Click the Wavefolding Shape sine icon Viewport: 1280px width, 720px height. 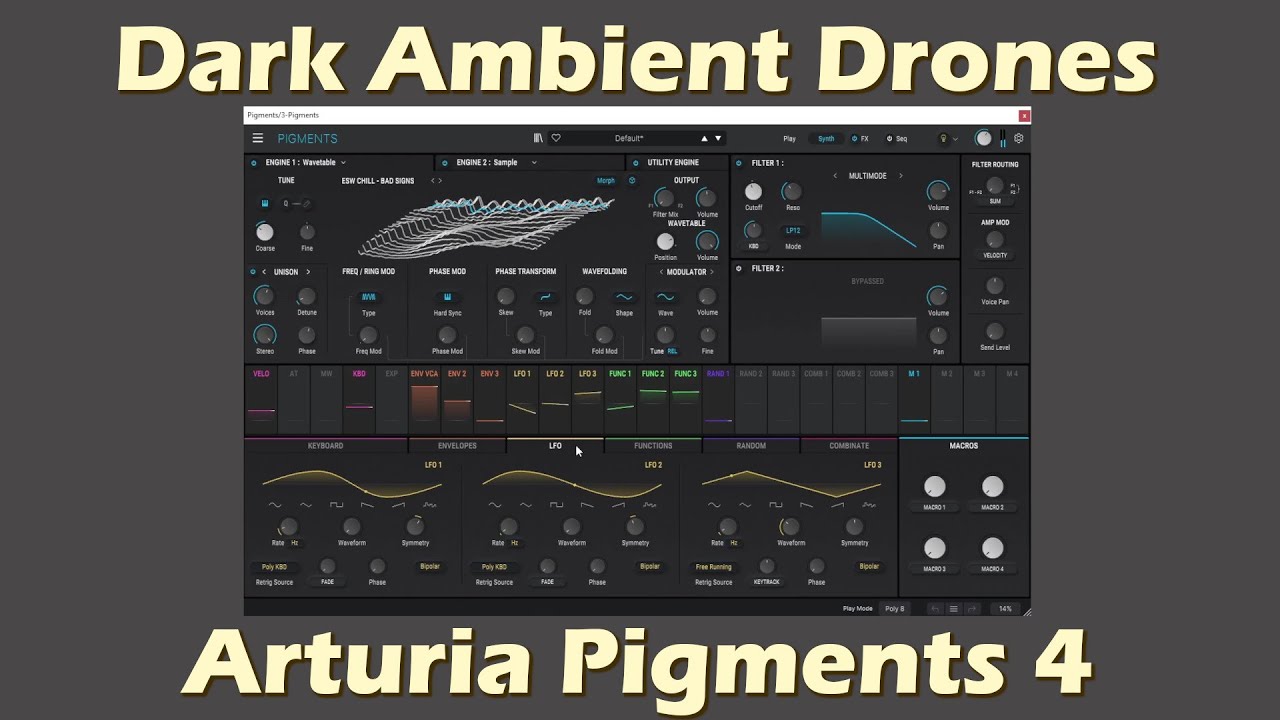pyautogui.click(x=624, y=297)
